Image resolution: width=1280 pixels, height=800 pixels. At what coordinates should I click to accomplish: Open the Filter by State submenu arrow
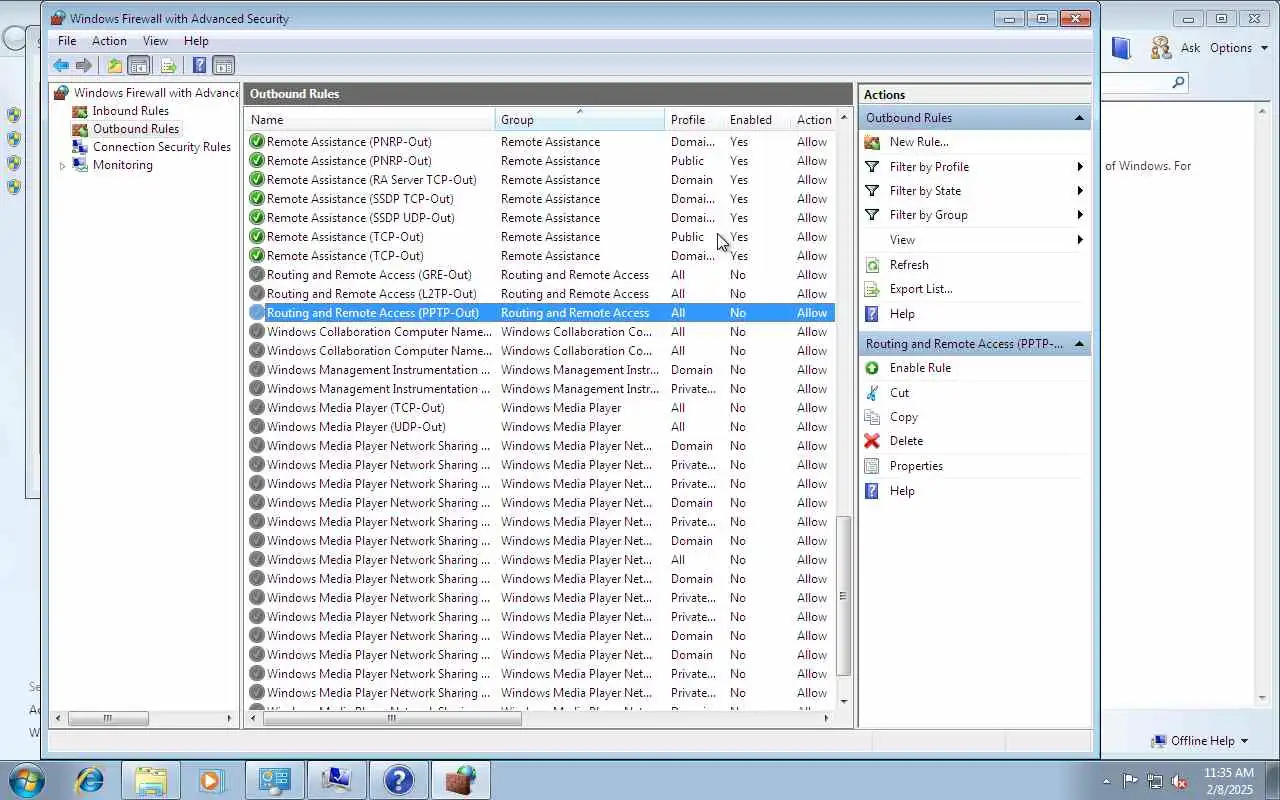(x=1080, y=191)
